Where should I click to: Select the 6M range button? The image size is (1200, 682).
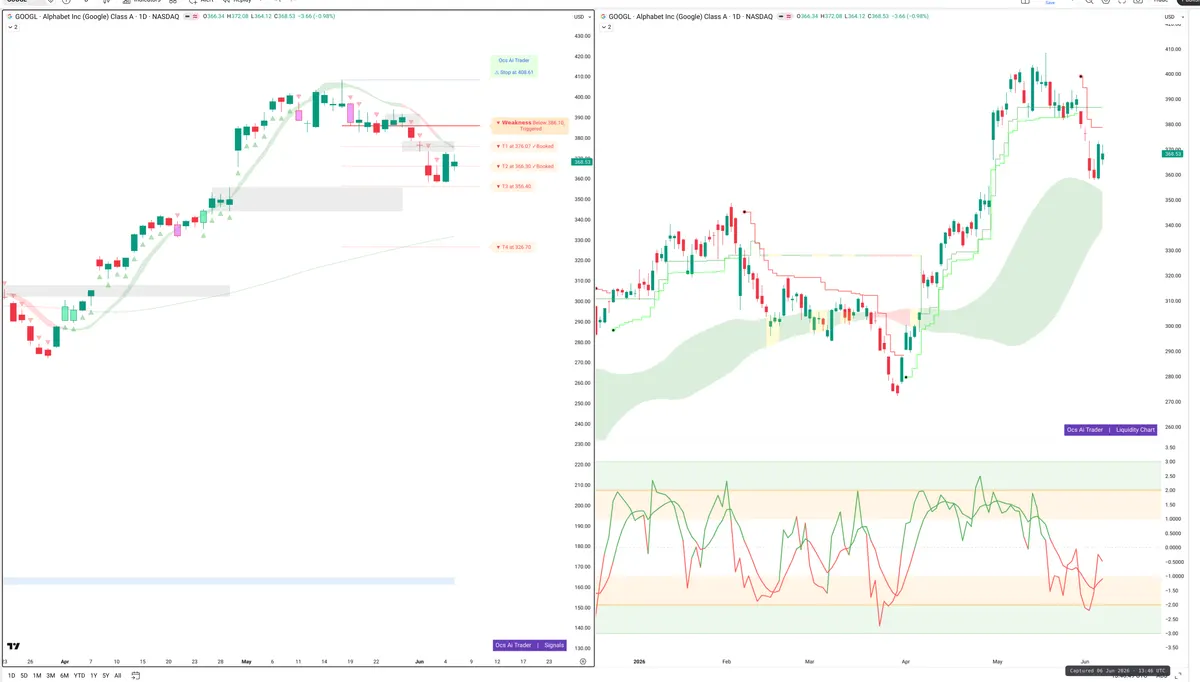click(65, 676)
